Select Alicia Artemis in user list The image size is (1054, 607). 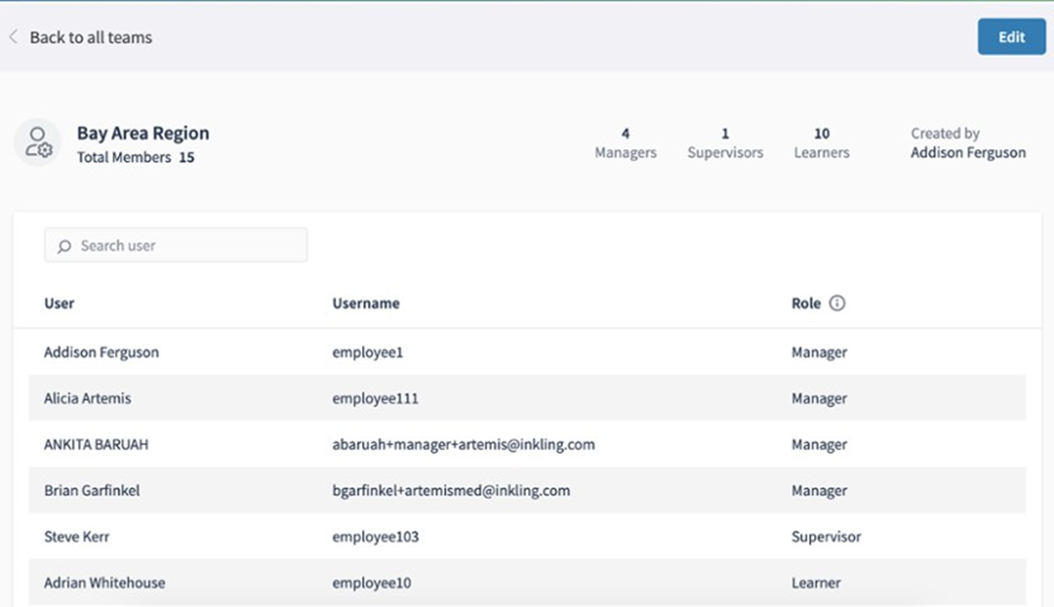87,398
